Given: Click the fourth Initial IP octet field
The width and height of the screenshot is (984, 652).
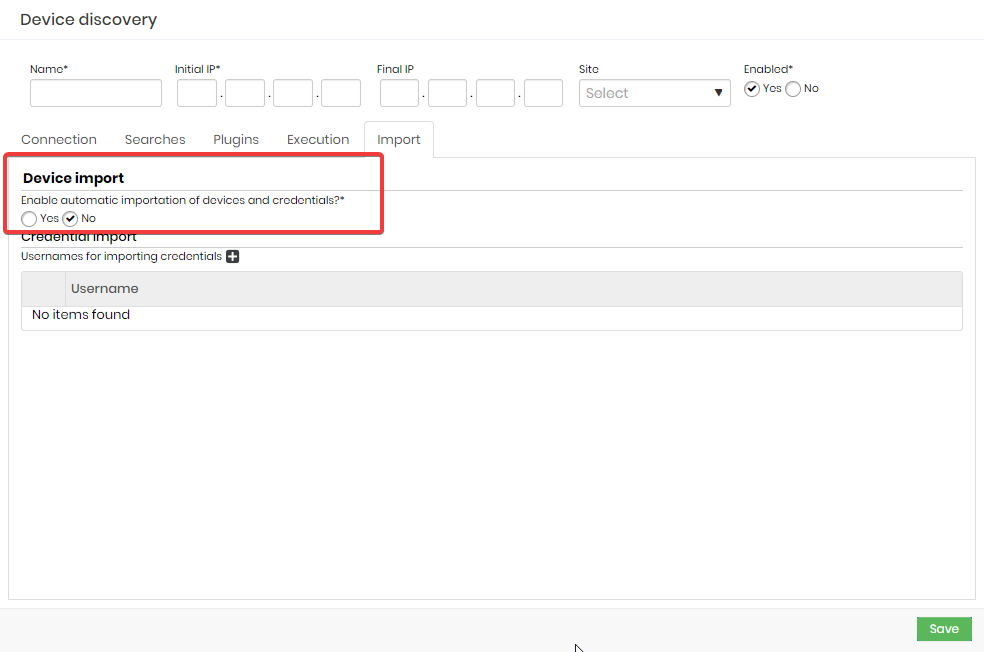Looking at the screenshot, I should coord(341,93).
